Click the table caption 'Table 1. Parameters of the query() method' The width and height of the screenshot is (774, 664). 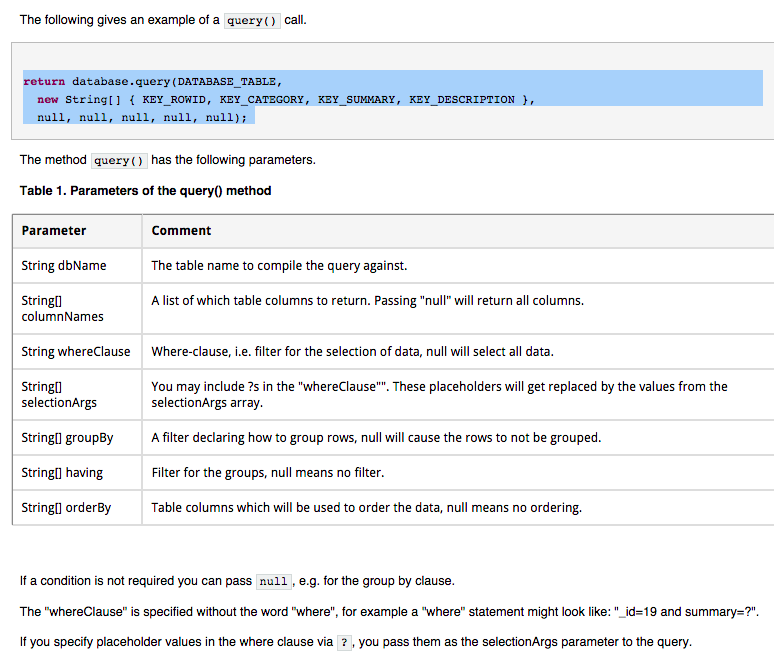[x=146, y=191]
